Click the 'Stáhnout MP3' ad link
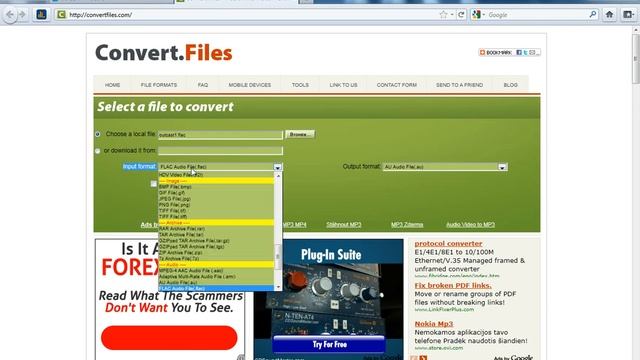640x360 pixels. [x=344, y=224]
